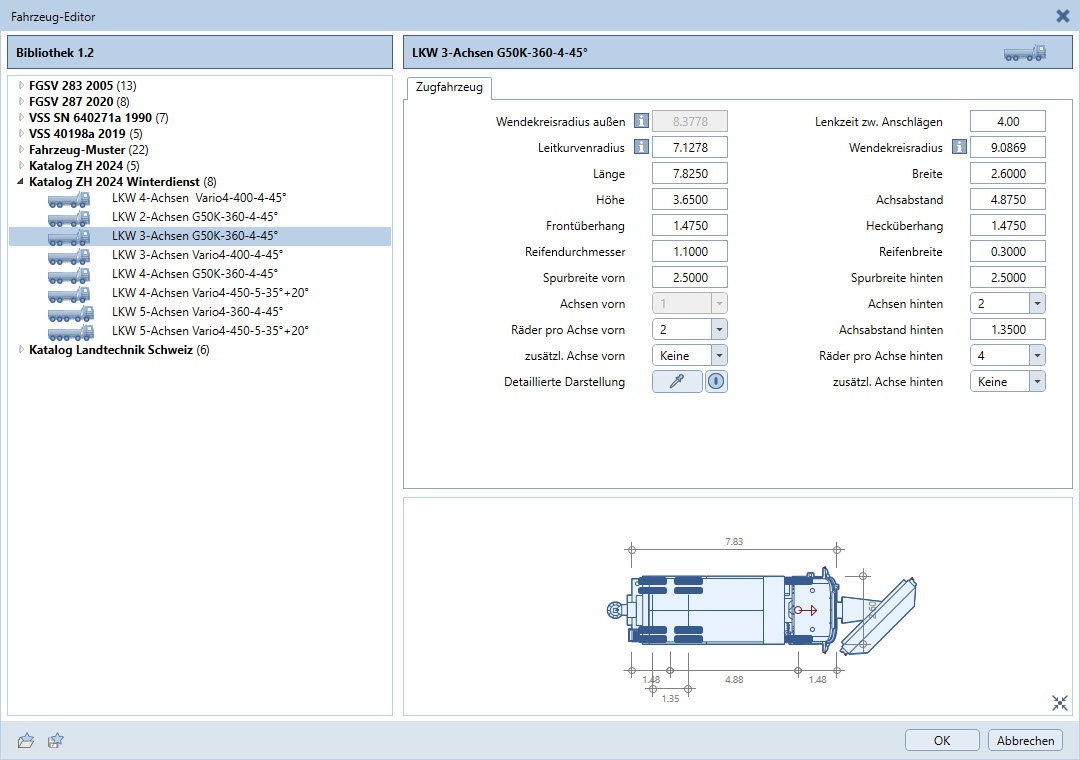Open the Achsen hinten dropdown

(x=1037, y=303)
